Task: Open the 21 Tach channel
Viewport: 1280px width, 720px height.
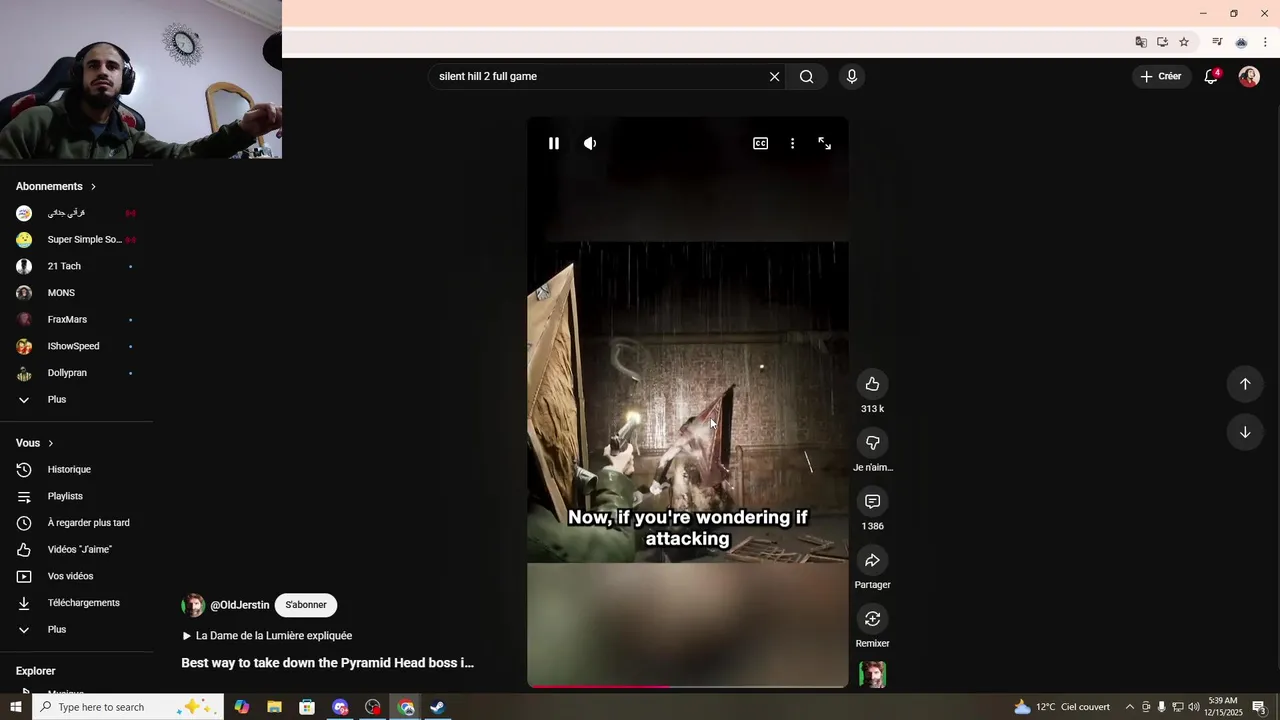Action: tap(76, 266)
